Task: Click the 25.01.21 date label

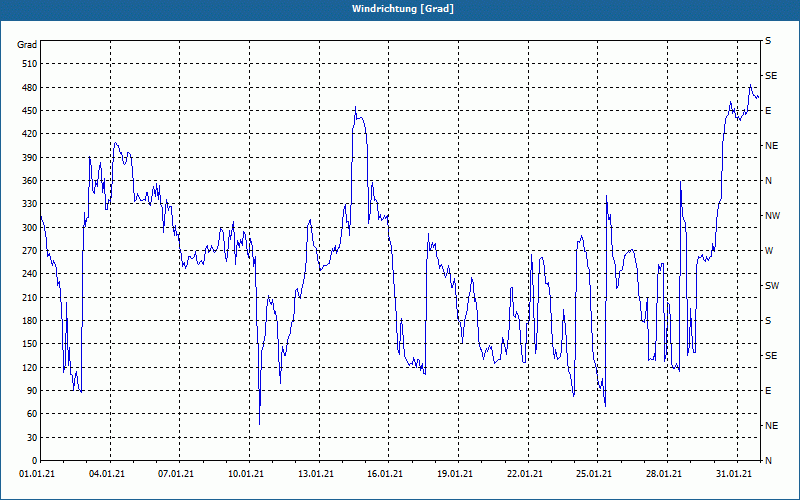Action: (x=594, y=474)
